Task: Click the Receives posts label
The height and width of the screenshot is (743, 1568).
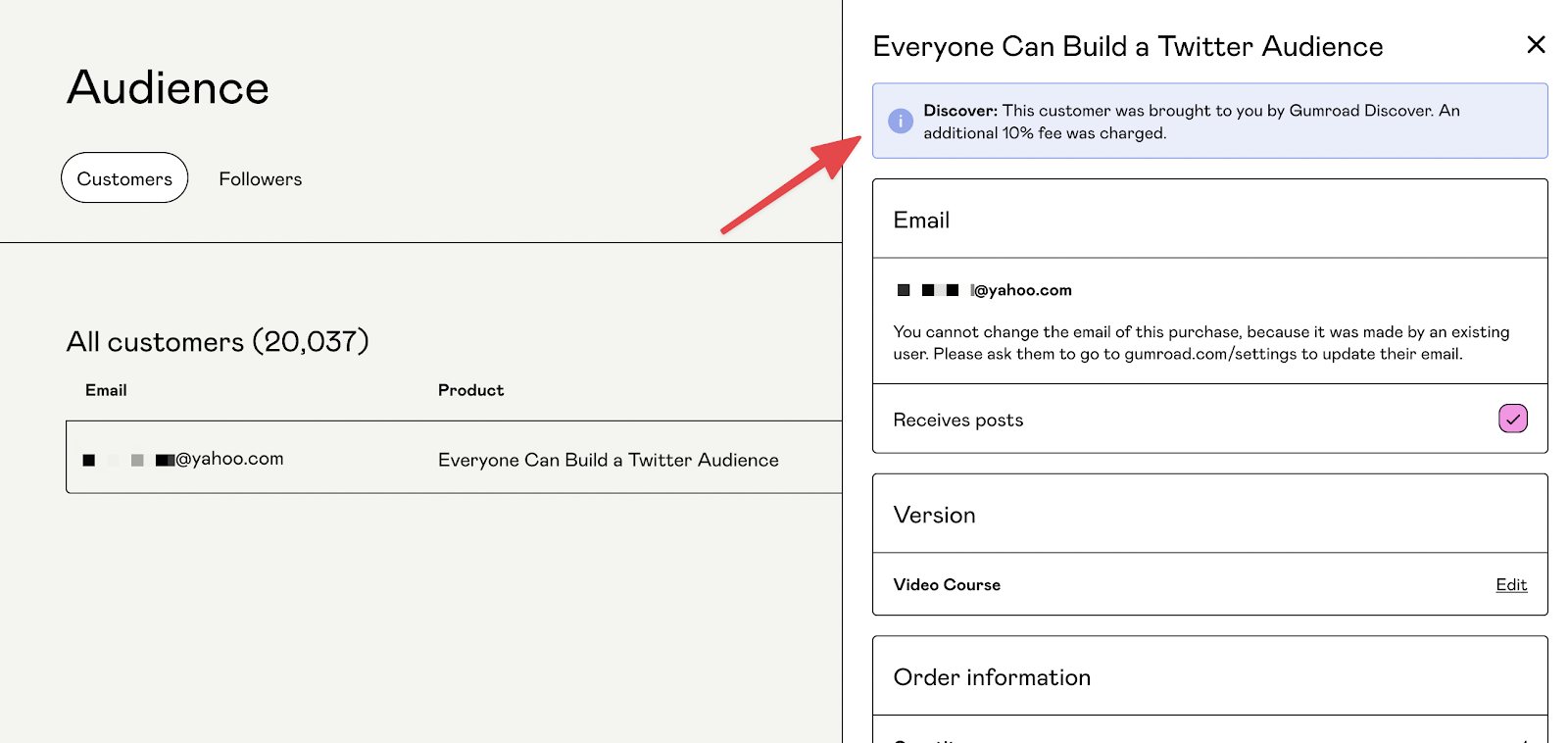Action: coord(957,421)
